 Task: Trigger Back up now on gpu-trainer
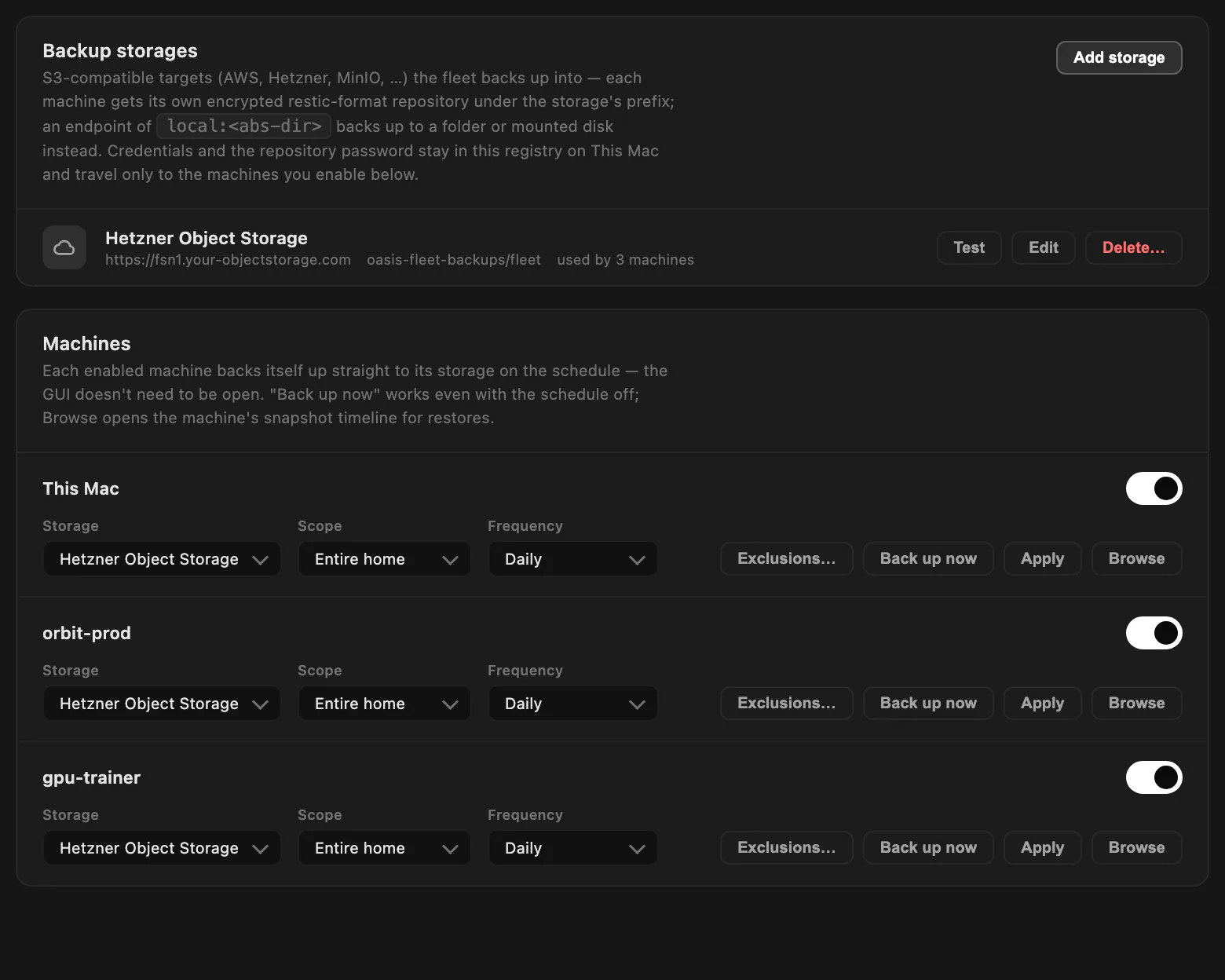[x=928, y=847]
